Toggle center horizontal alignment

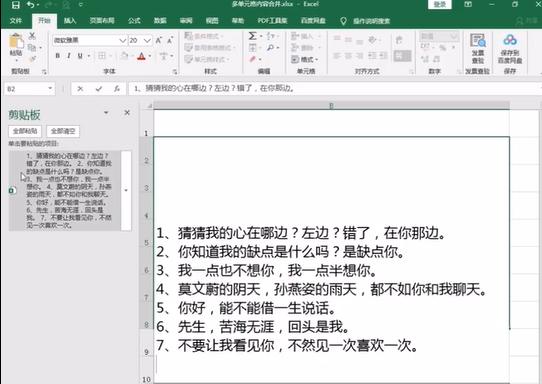coord(348,56)
